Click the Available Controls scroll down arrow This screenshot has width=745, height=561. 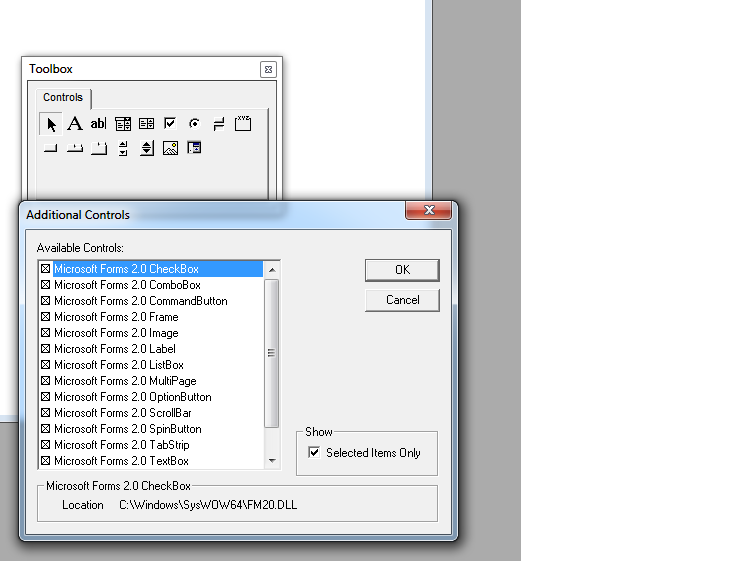[272, 460]
